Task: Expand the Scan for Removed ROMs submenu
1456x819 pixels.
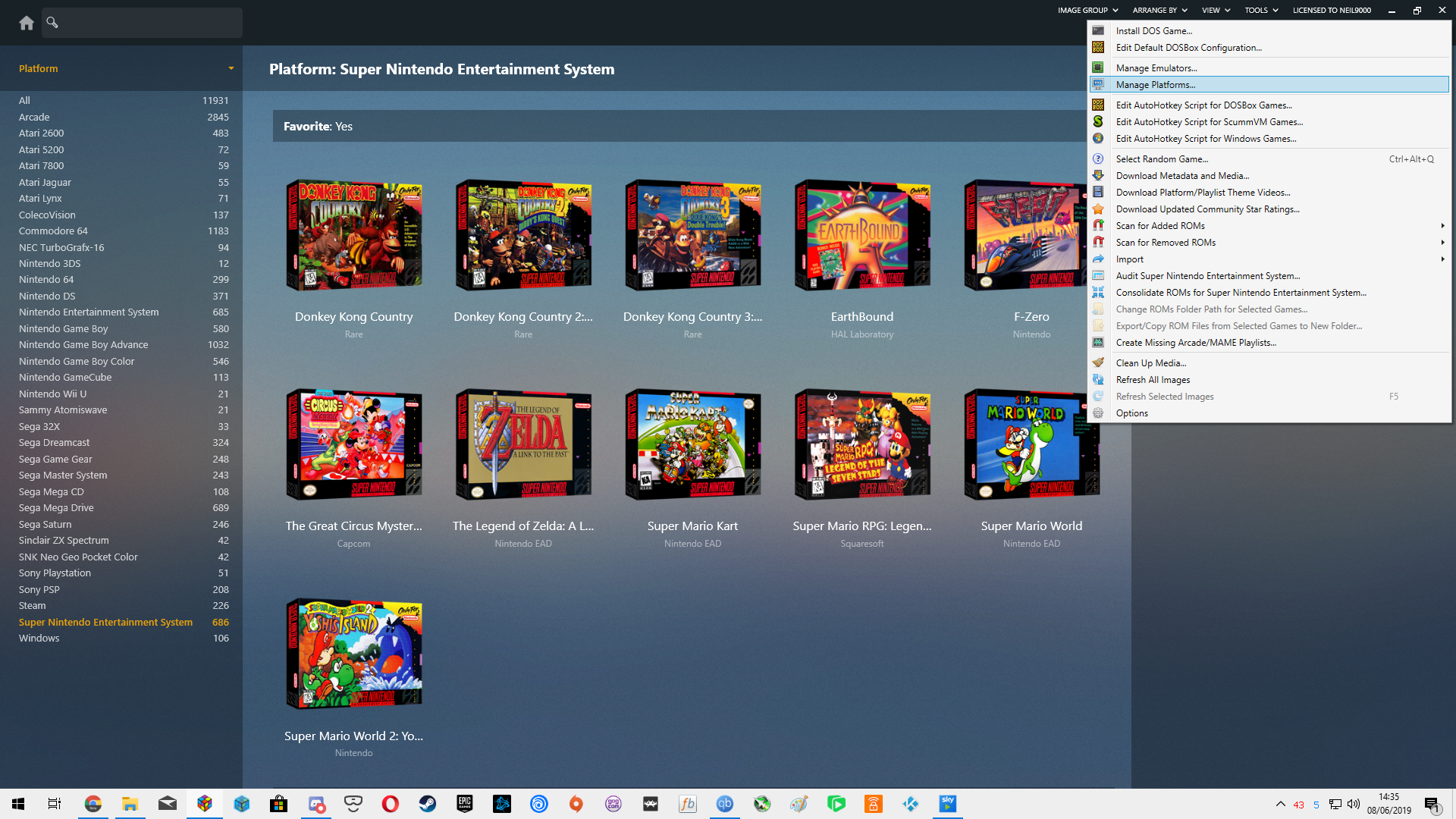Action: tap(1269, 243)
